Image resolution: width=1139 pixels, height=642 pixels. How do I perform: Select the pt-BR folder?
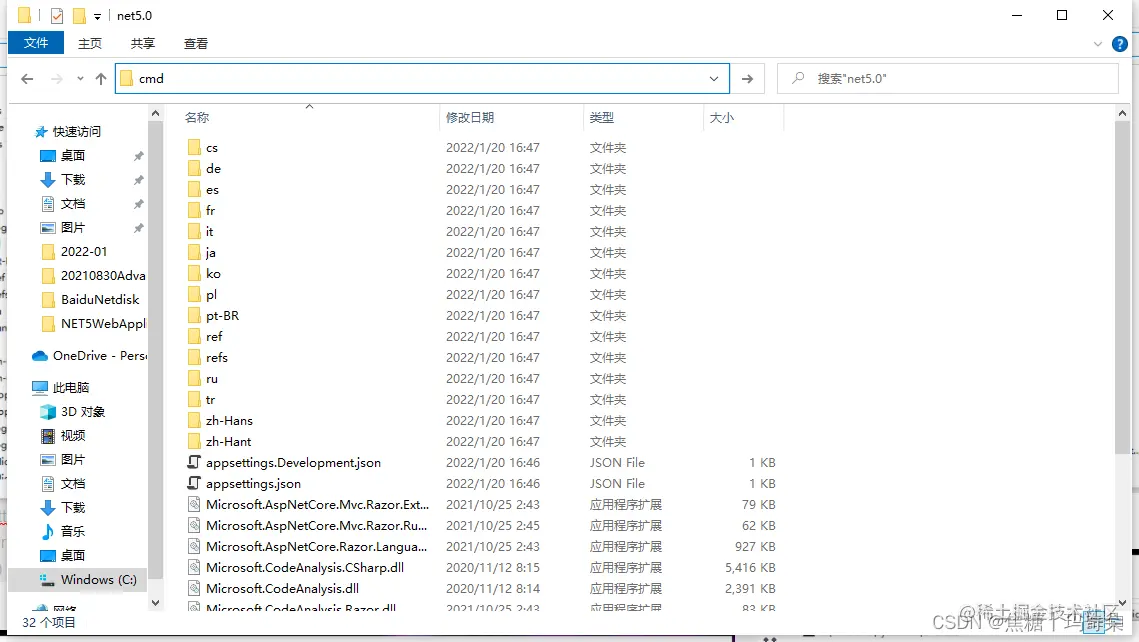[x=222, y=315]
